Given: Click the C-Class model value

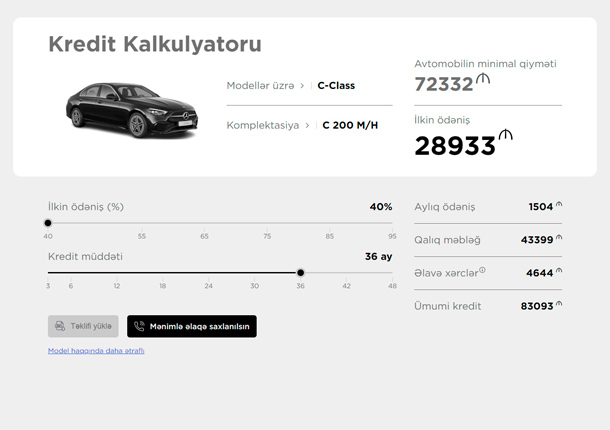Looking at the screenshot, I should point(336,86).
